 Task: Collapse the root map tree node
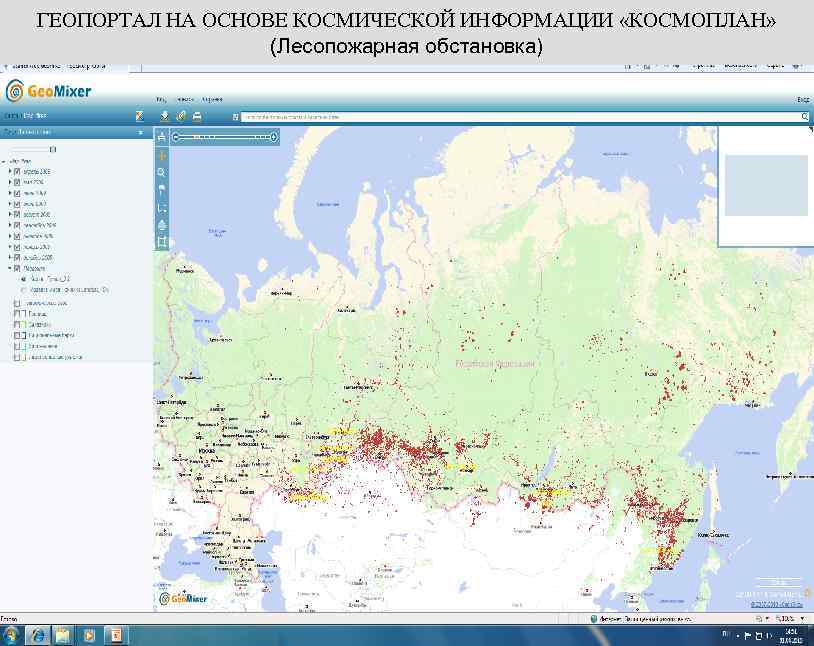(x=4, y=162)
